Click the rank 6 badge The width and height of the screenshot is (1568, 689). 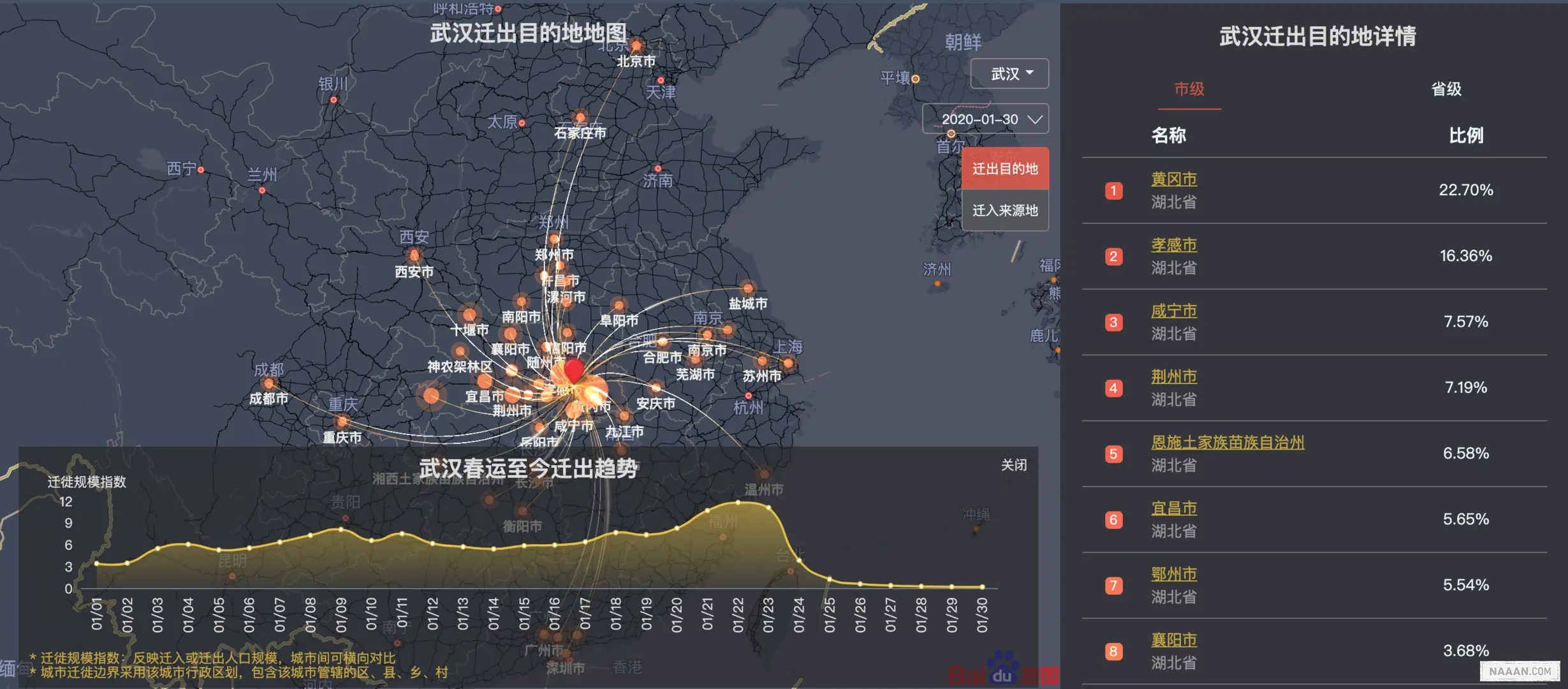pos(1113,519)
